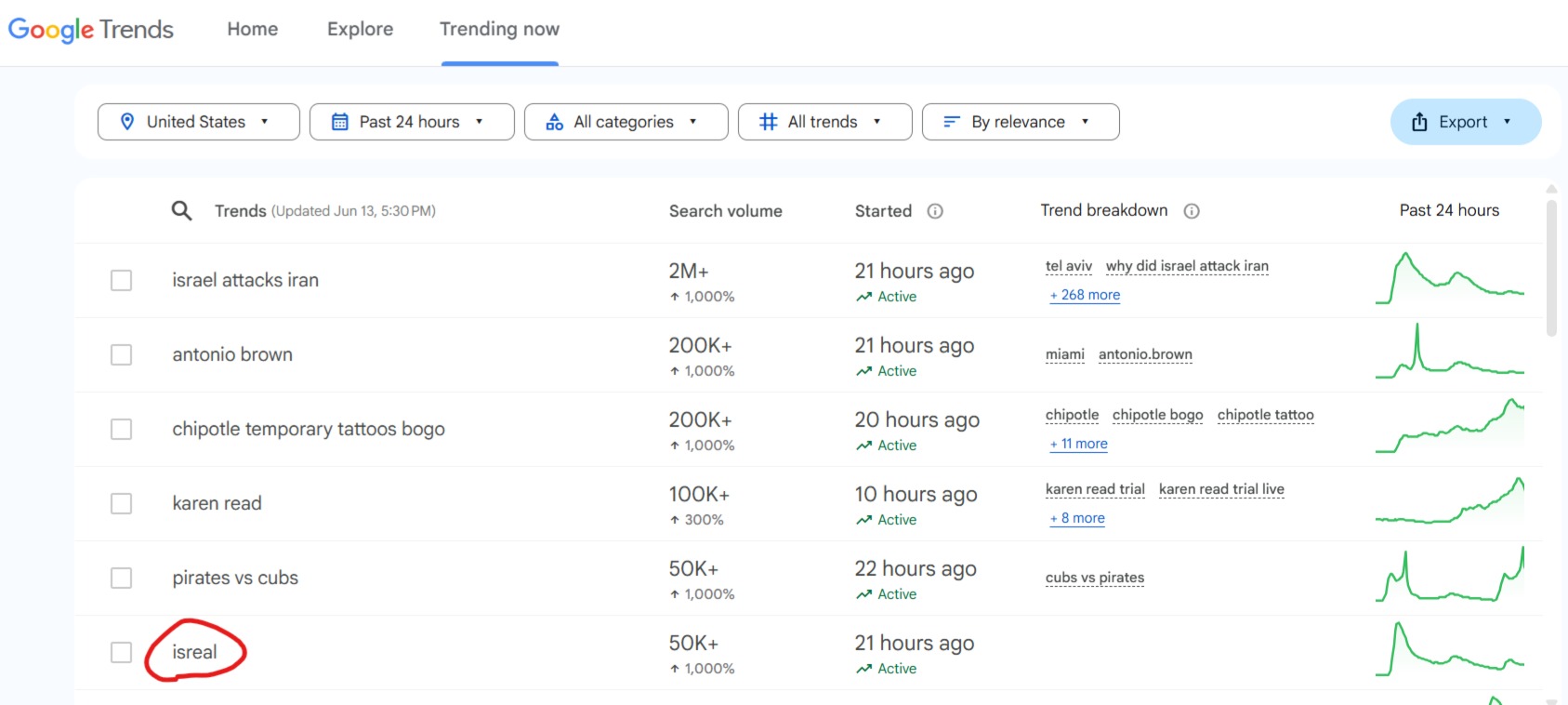
Task: Open the miami breakdown term
Action: tap(1065, 354)
